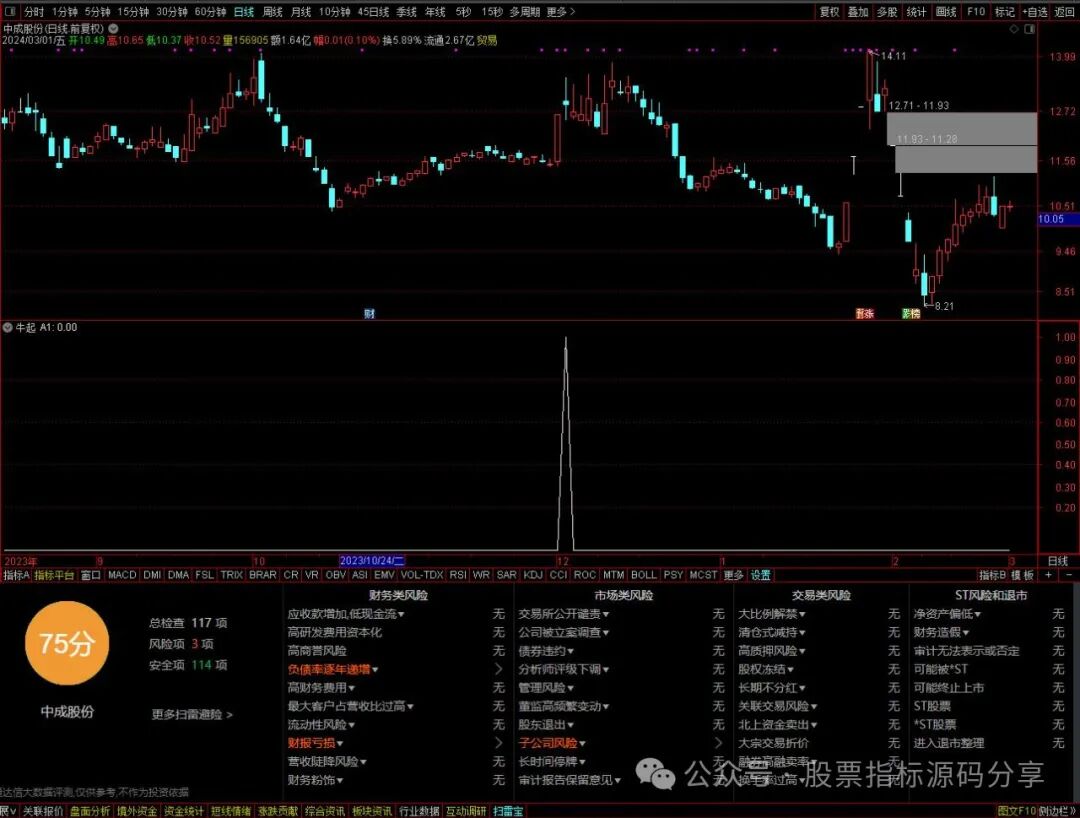Switch to 分时 intraday chart

[x=34, y=12]
